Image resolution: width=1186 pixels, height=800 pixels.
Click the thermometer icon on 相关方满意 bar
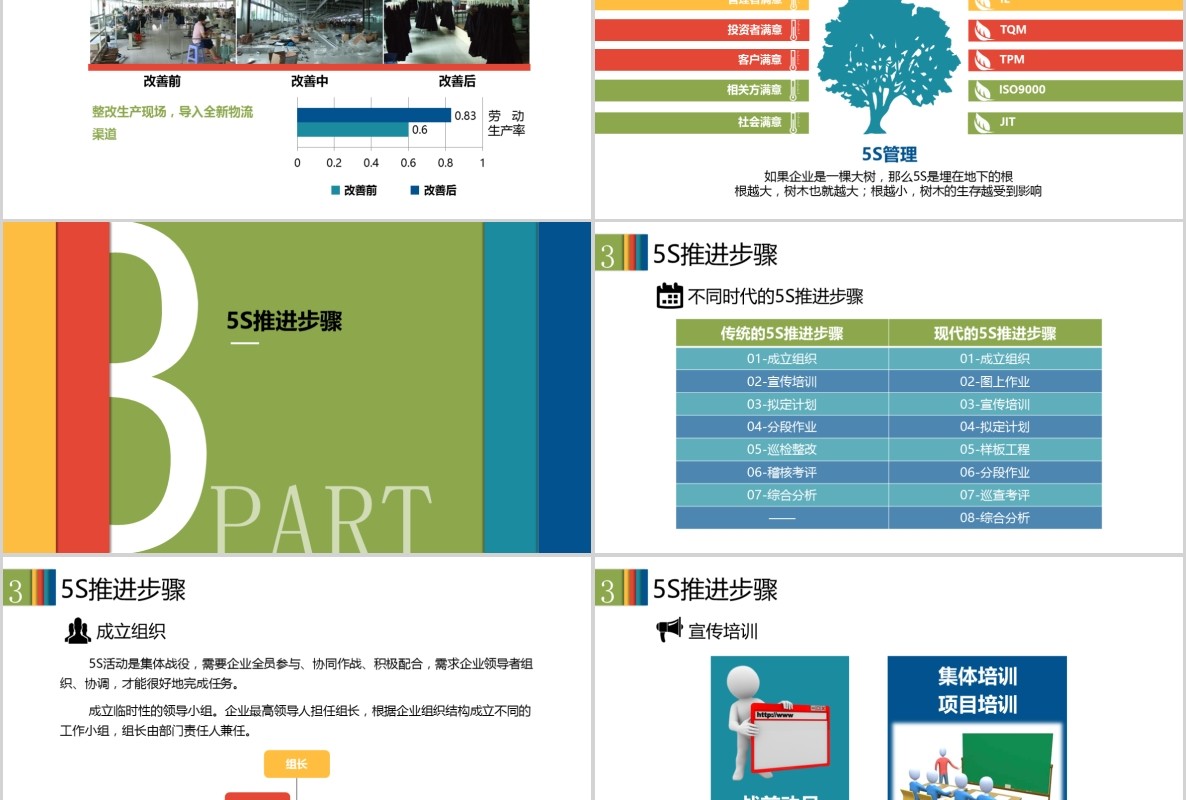pos(793,90)
